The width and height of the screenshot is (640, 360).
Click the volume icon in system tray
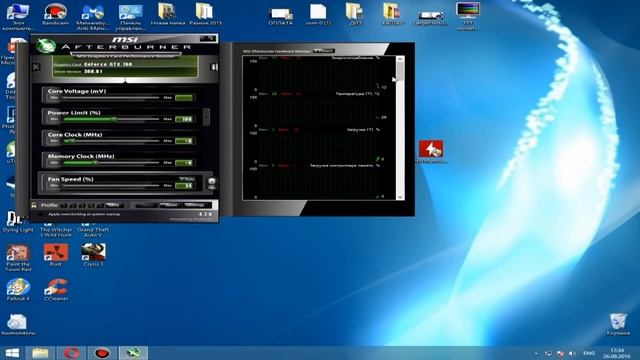572,353
